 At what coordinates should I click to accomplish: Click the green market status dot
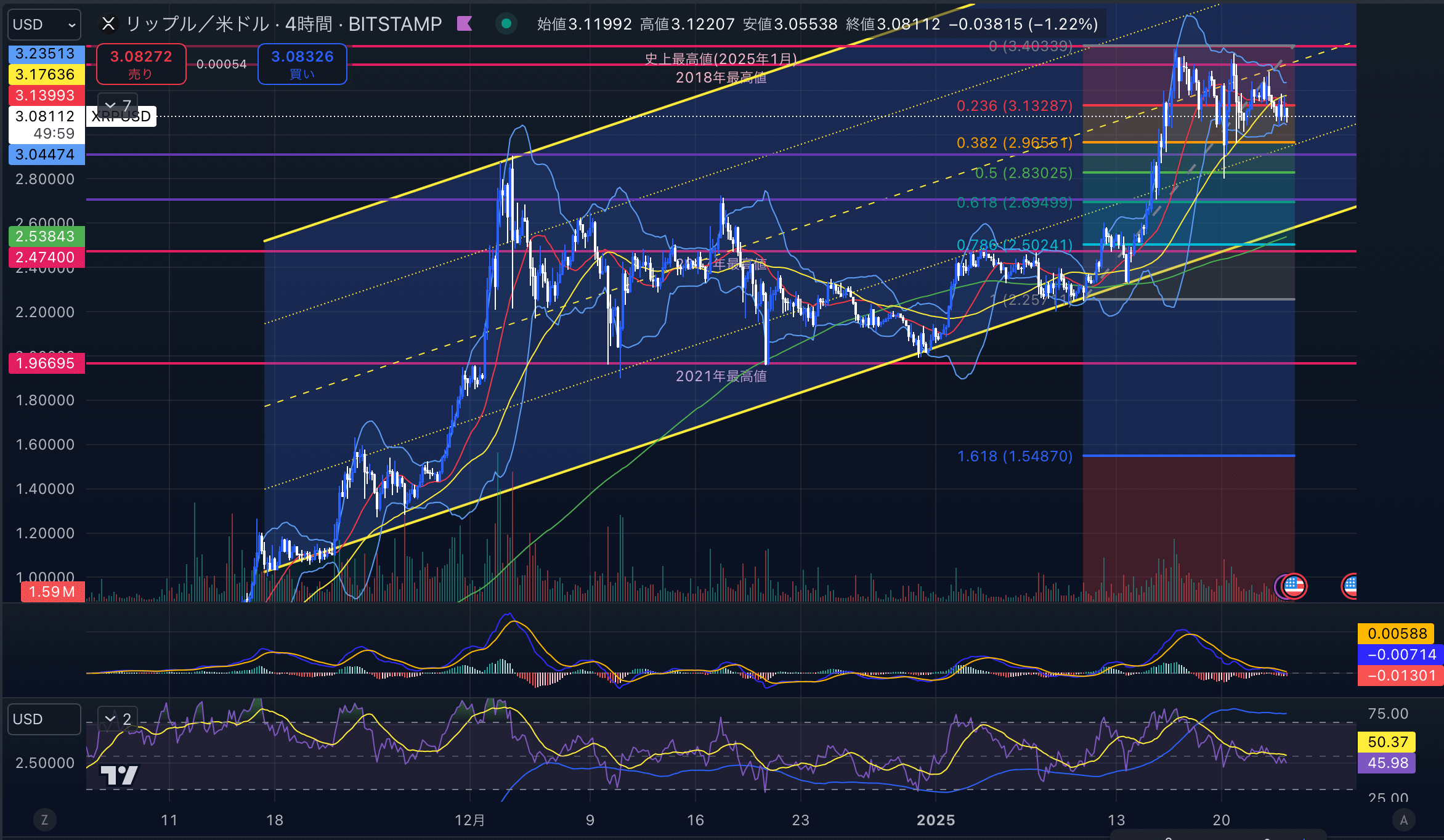[506, 24]
